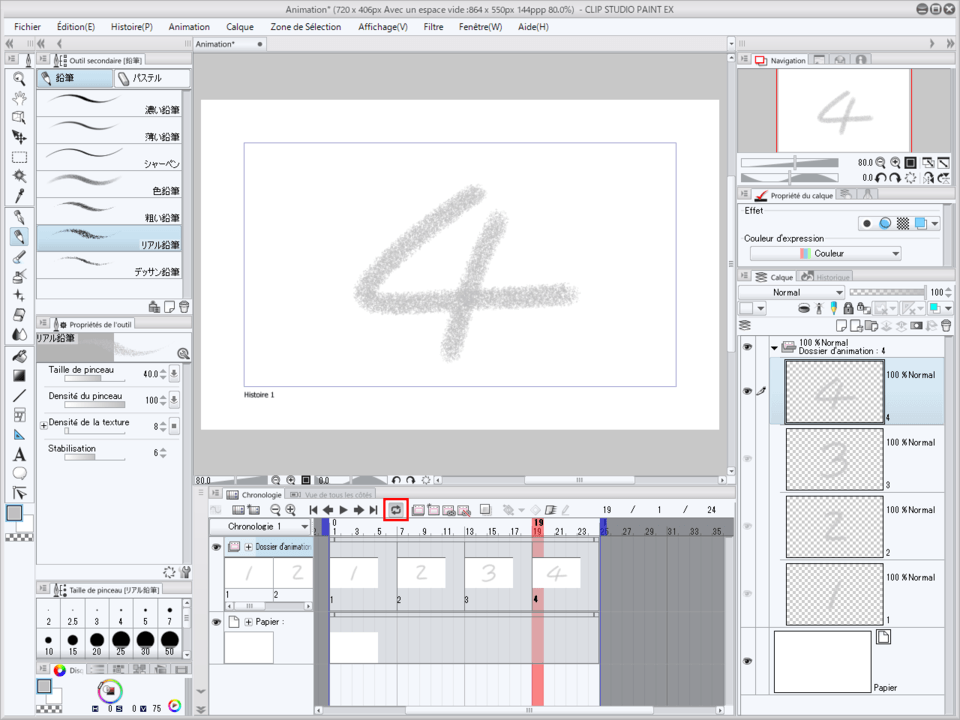Select the Zoom magnifier tool
This screenshot has width=960, height=720.
click(19, 78)
